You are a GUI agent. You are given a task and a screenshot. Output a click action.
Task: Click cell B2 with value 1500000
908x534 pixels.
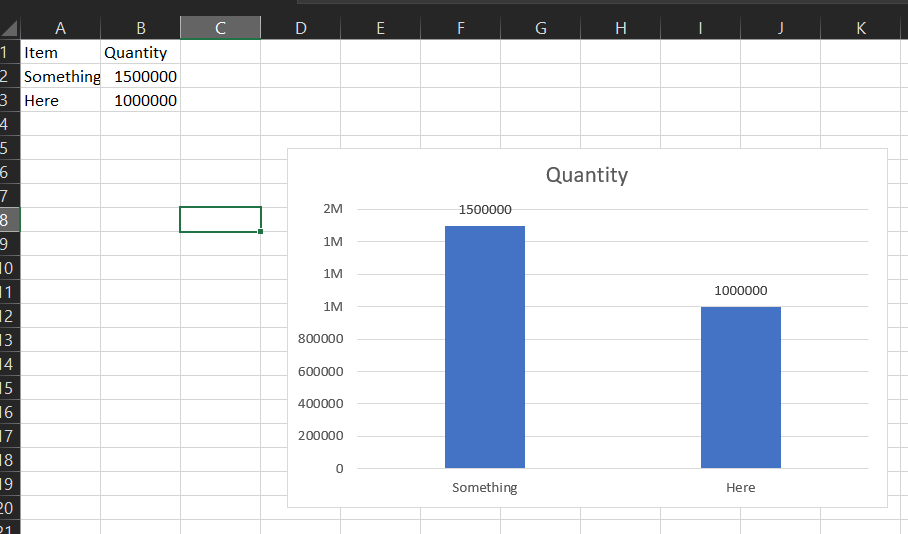pyautogui.click(x=141, y=76)
